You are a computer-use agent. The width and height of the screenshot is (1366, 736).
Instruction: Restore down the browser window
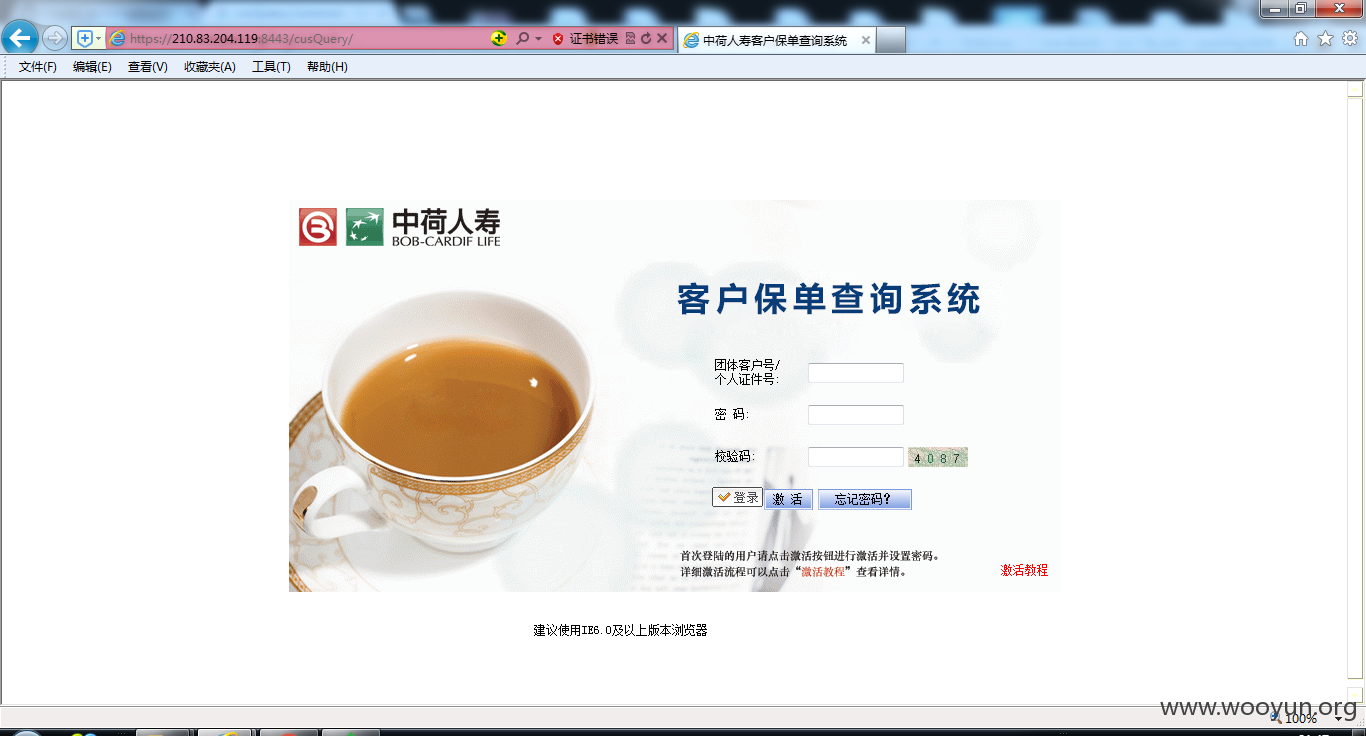(1301, 8)
